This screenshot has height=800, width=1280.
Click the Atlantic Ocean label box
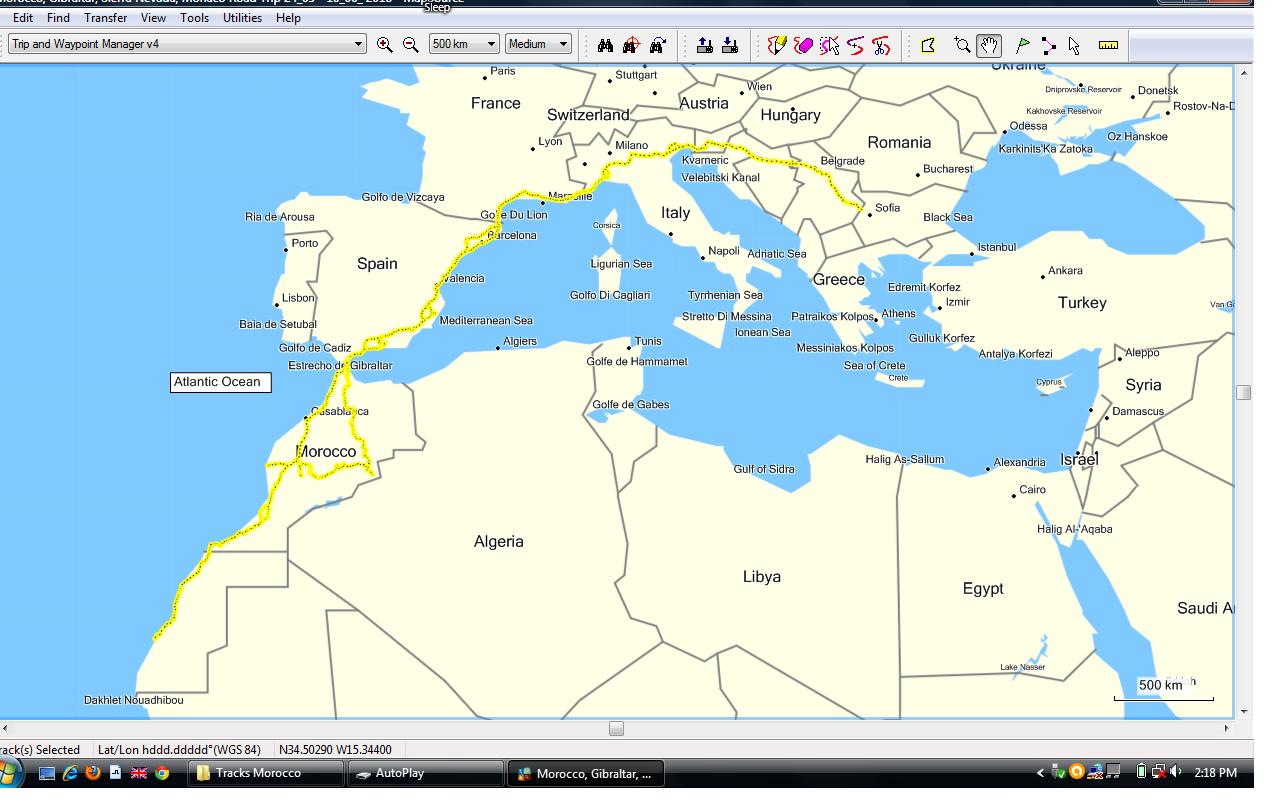point(221,382)
